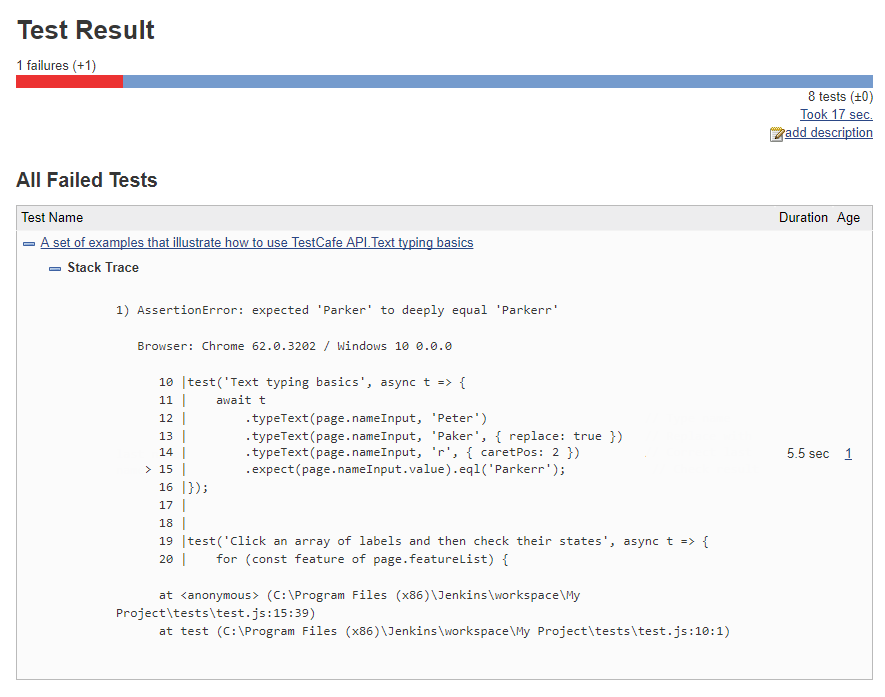This screenshot has width=885, height=697.
Task: Click the '1 failures (+1)' summary text
Action: [x=56, y=66]
